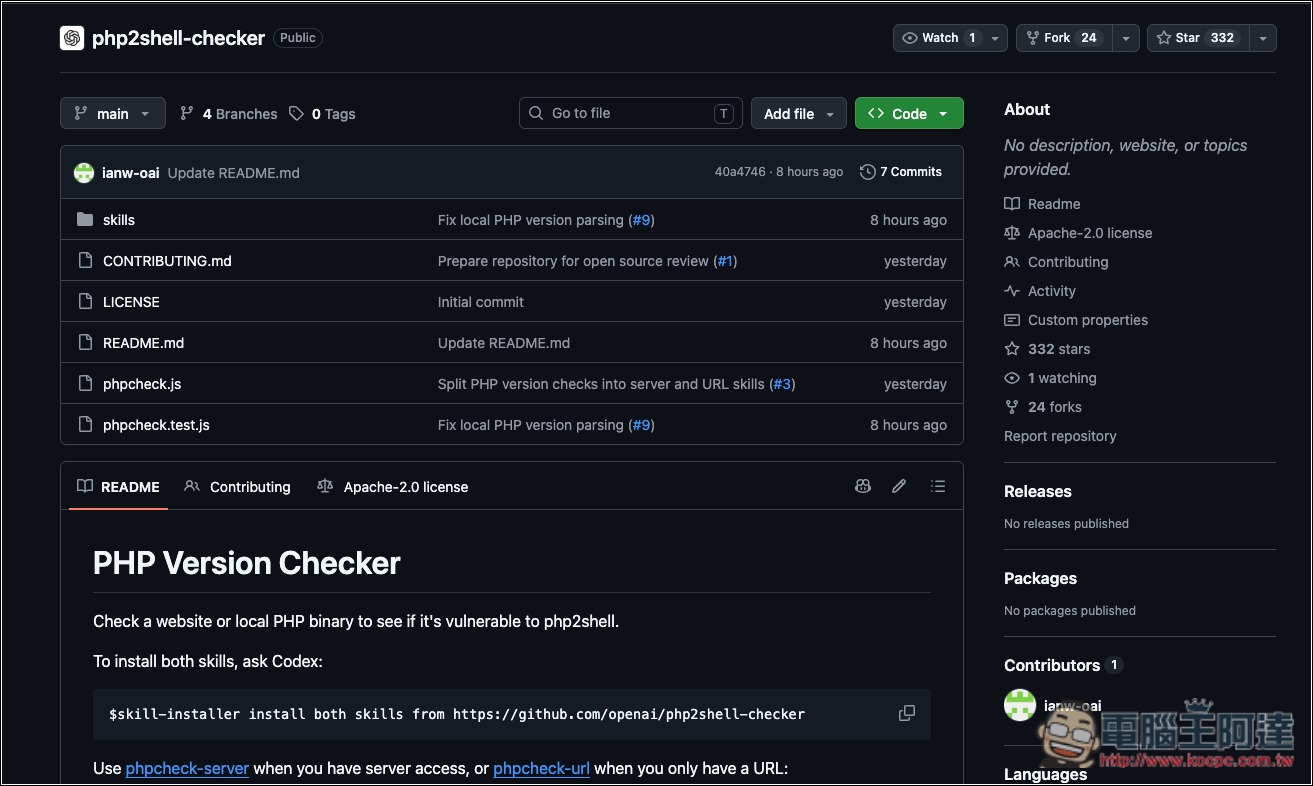Switch to the README tab
The height and width of the screenshot is (786, 1313).
(118, 487)
